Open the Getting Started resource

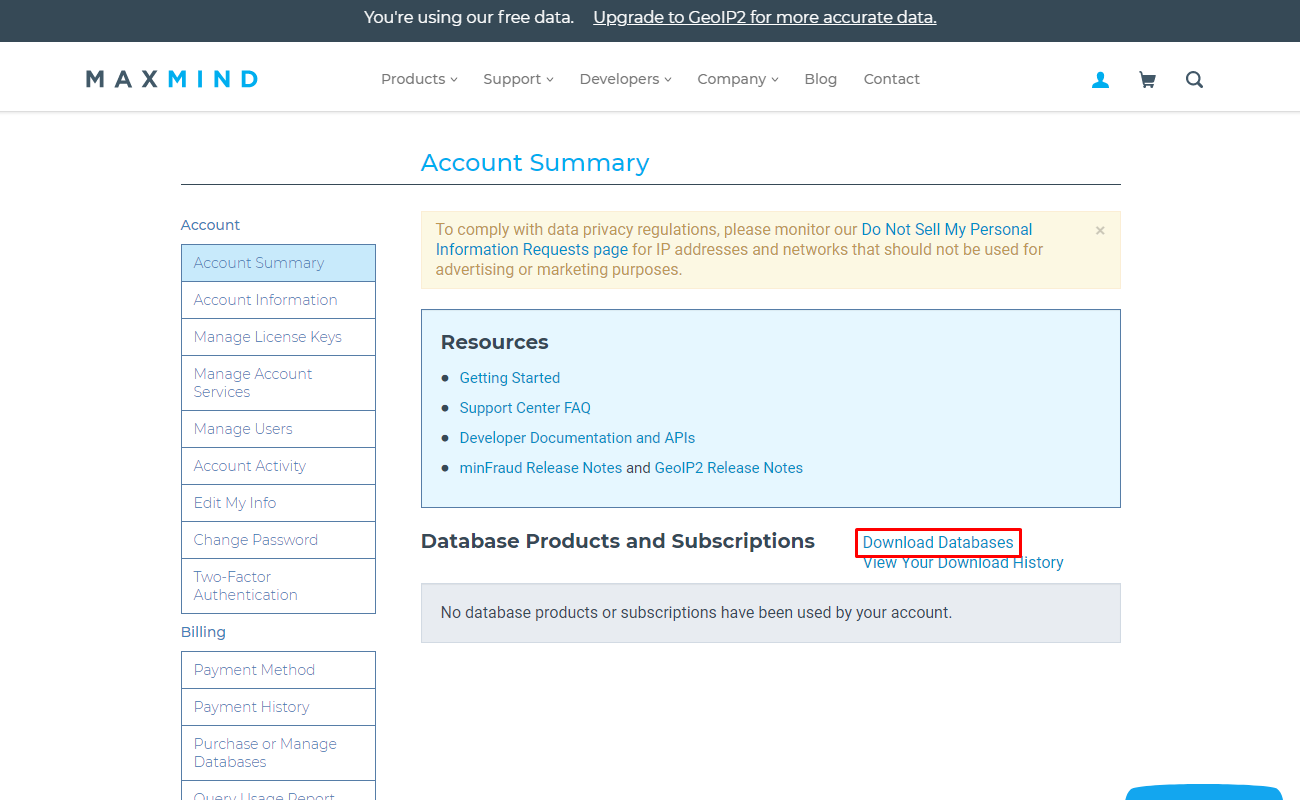click(x=510, y=378)
